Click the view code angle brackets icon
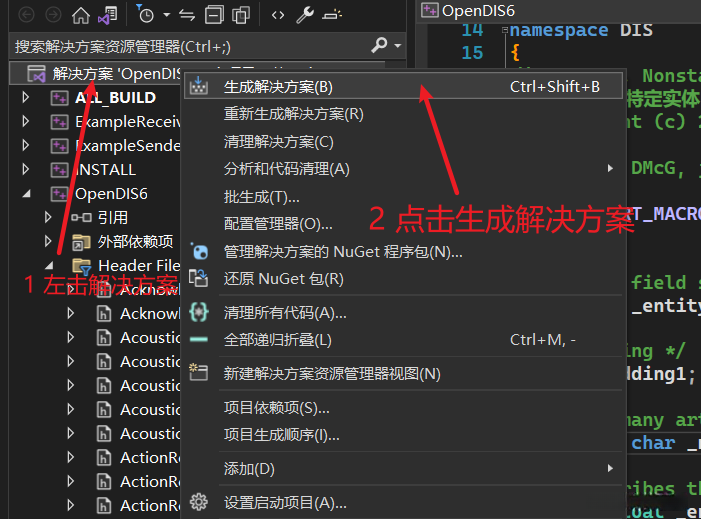701x519 pixels. tap(278, 15)
